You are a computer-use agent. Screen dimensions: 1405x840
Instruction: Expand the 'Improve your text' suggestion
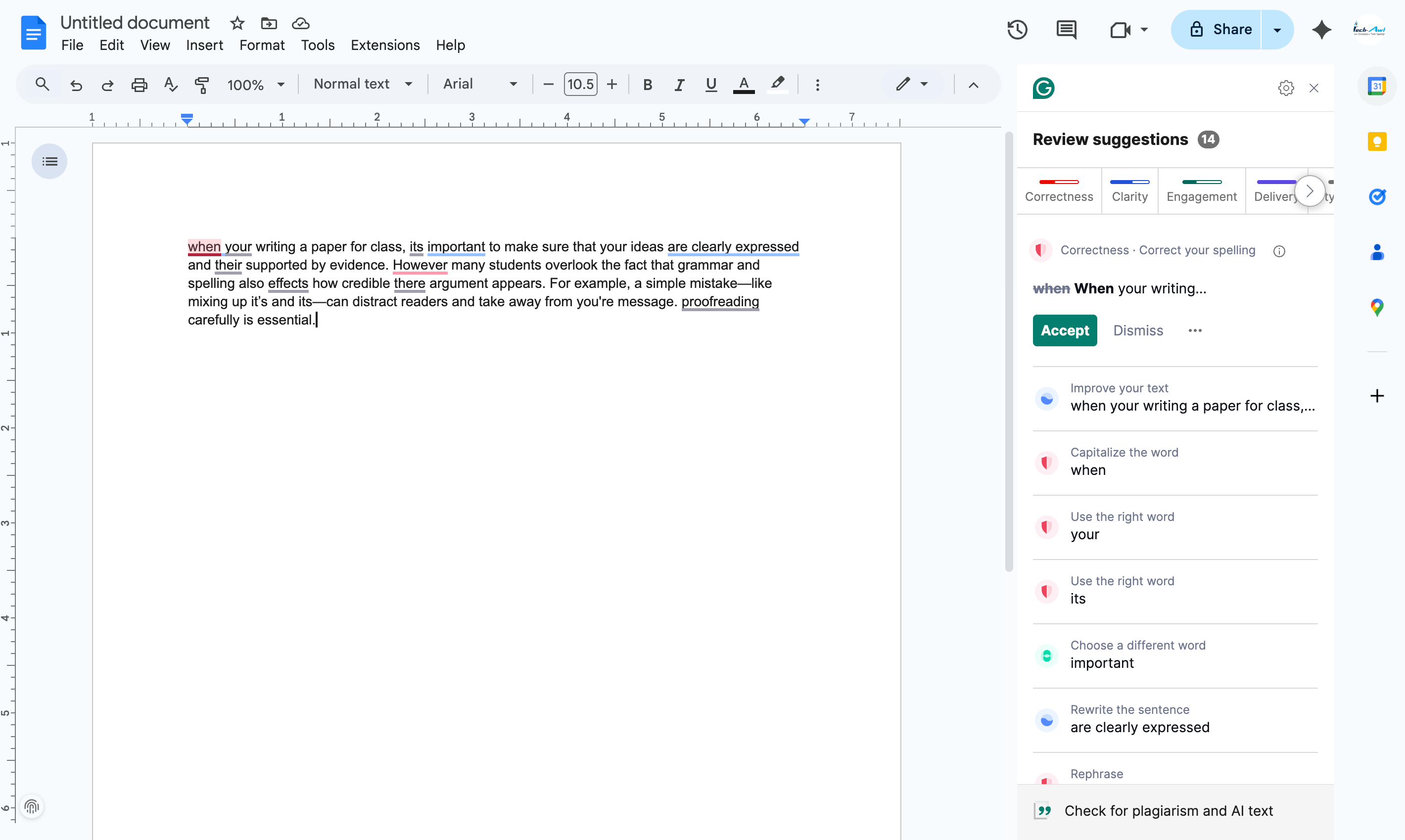click(1174, 398)
